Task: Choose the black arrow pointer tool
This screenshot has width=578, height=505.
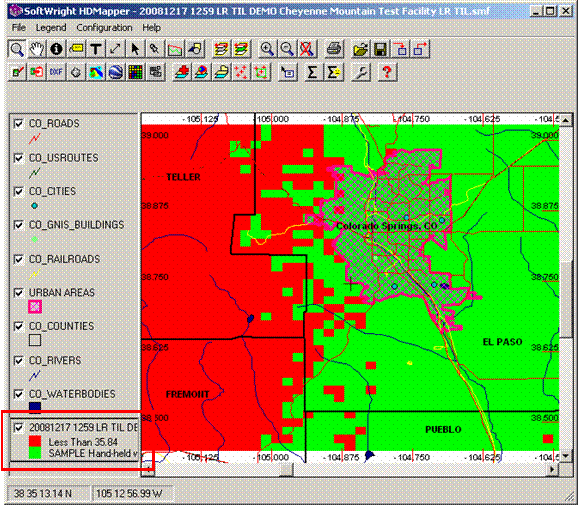Action: [x=135, y=49]
